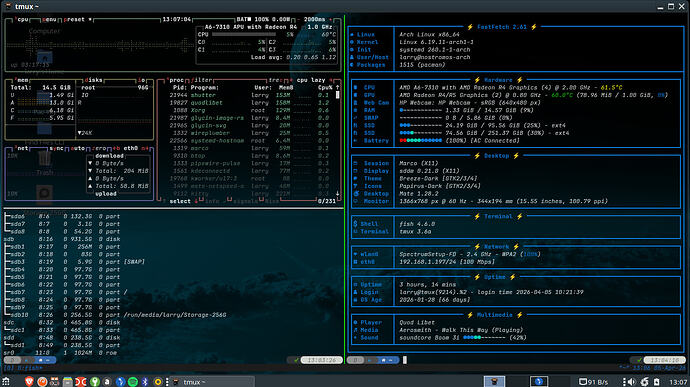The height and width of the screenshot is (387, 690).
Task: Select next sort column arrow after cpu lazy
Action: [x=330, y=80]
